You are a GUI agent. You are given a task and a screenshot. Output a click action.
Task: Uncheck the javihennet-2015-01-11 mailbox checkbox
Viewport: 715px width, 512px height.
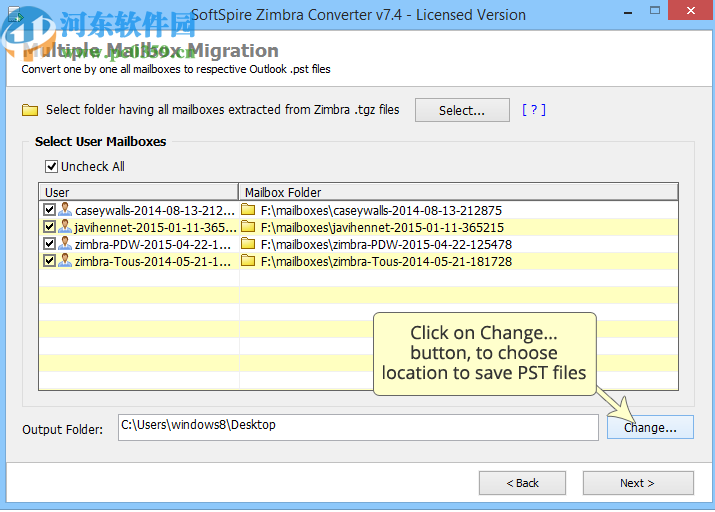pos(49,227)
